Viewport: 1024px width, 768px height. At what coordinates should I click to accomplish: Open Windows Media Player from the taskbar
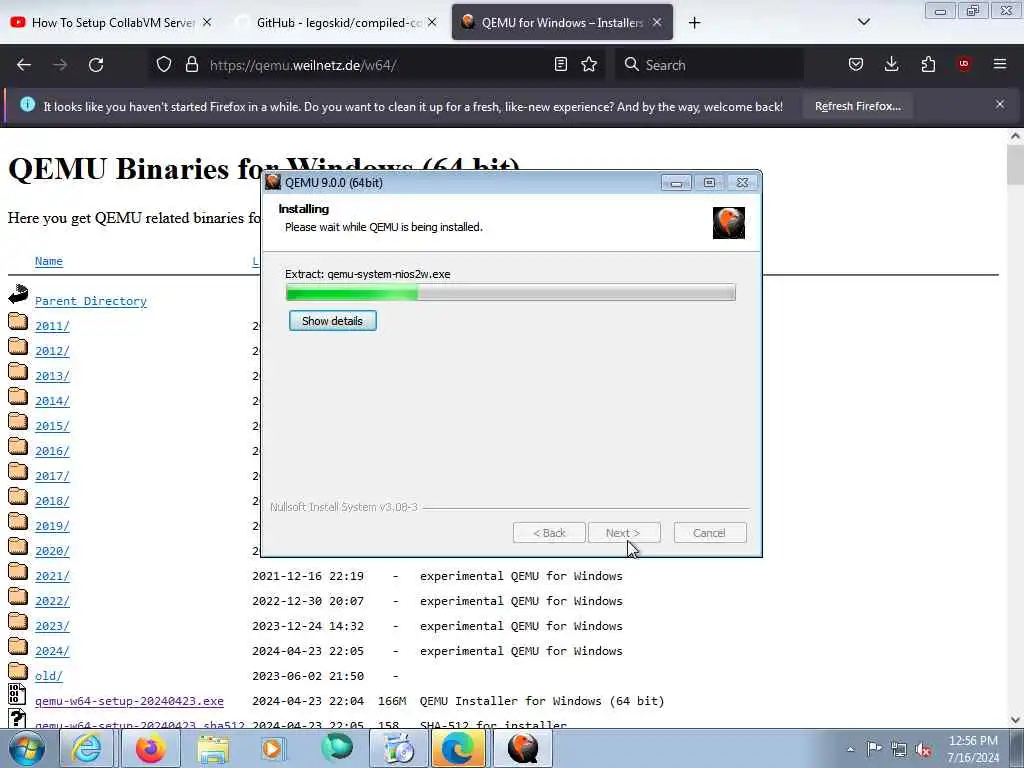tap(274, 749)
